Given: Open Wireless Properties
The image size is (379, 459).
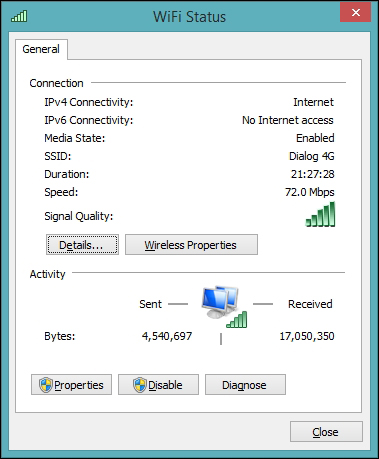Looking at the screenshot, I should point(191,245).
